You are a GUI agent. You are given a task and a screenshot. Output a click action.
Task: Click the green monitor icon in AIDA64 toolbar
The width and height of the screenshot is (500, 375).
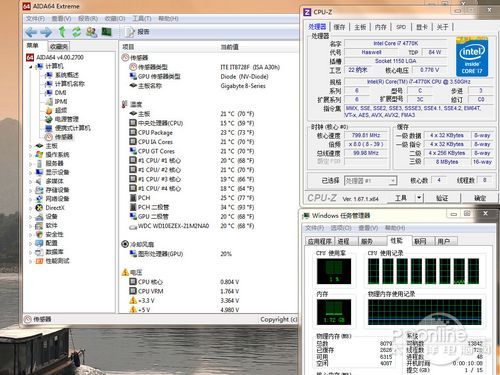[106, 32]
